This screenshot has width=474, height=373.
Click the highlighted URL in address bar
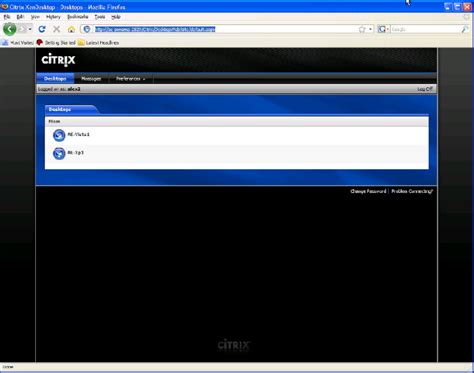click(x=155, y=29)
